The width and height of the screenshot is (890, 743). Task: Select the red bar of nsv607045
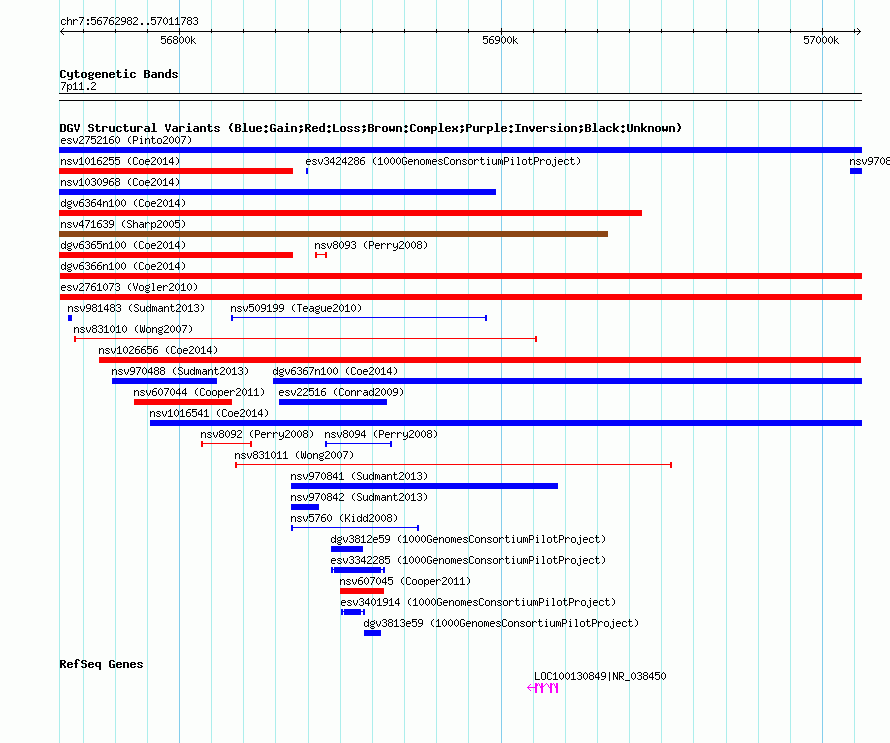click(362, 591)
